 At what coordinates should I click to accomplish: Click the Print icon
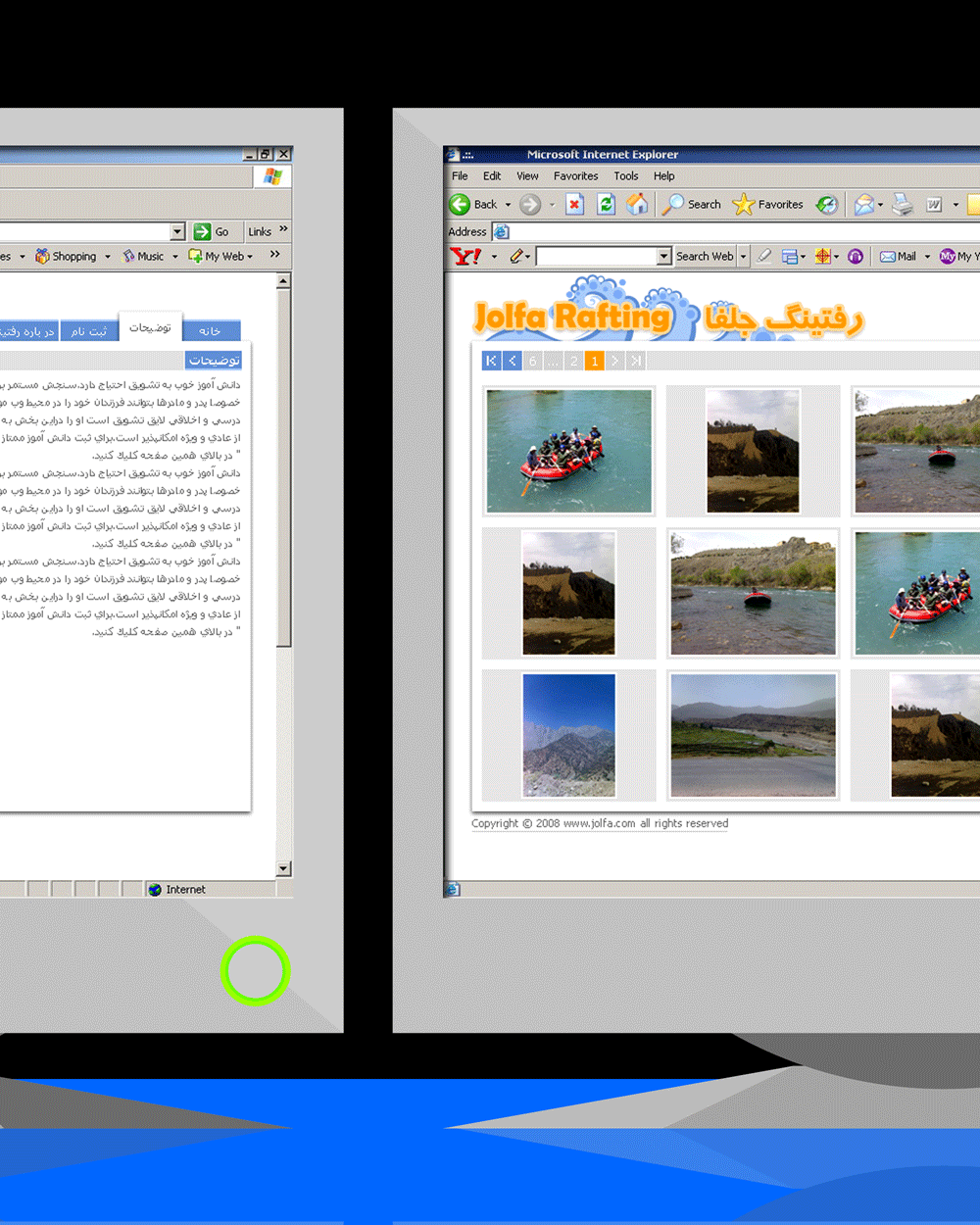[903, 204]
